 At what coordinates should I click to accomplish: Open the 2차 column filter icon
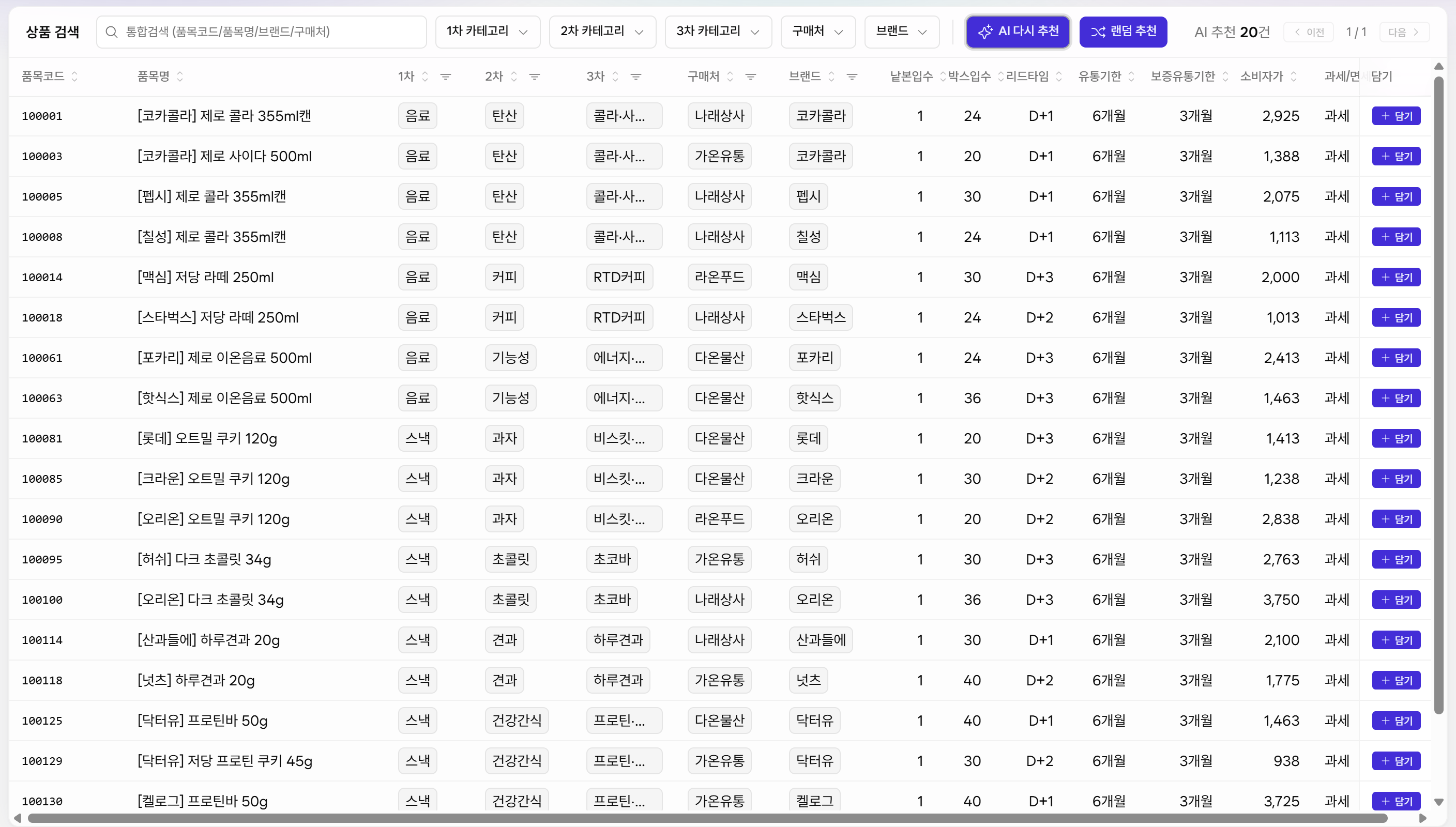tap(535, 76)
